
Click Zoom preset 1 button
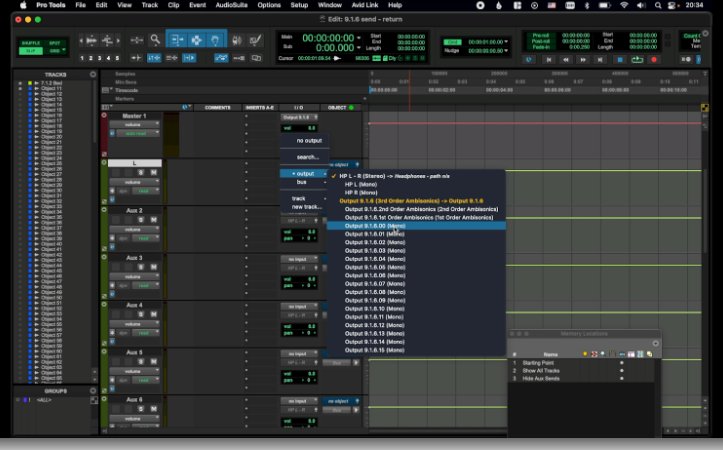pos(82,58)
